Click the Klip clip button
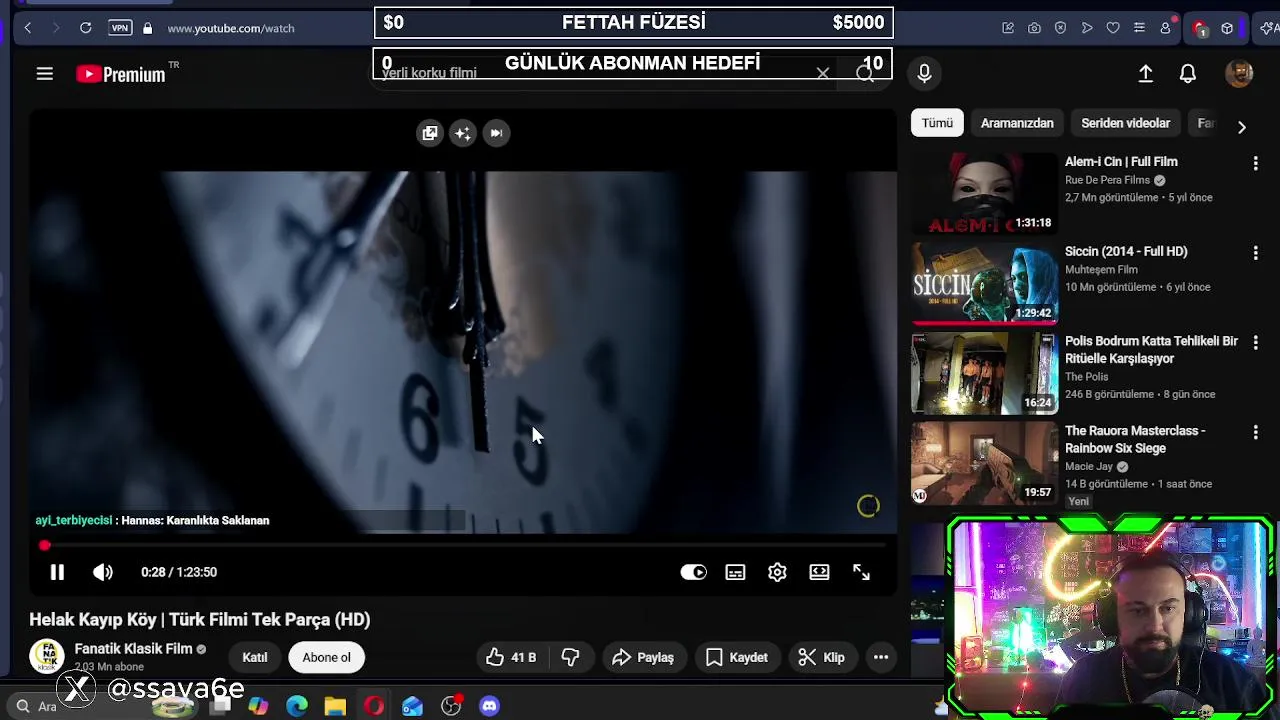This screenshot has width=1280, height=720. pos(822,657)
